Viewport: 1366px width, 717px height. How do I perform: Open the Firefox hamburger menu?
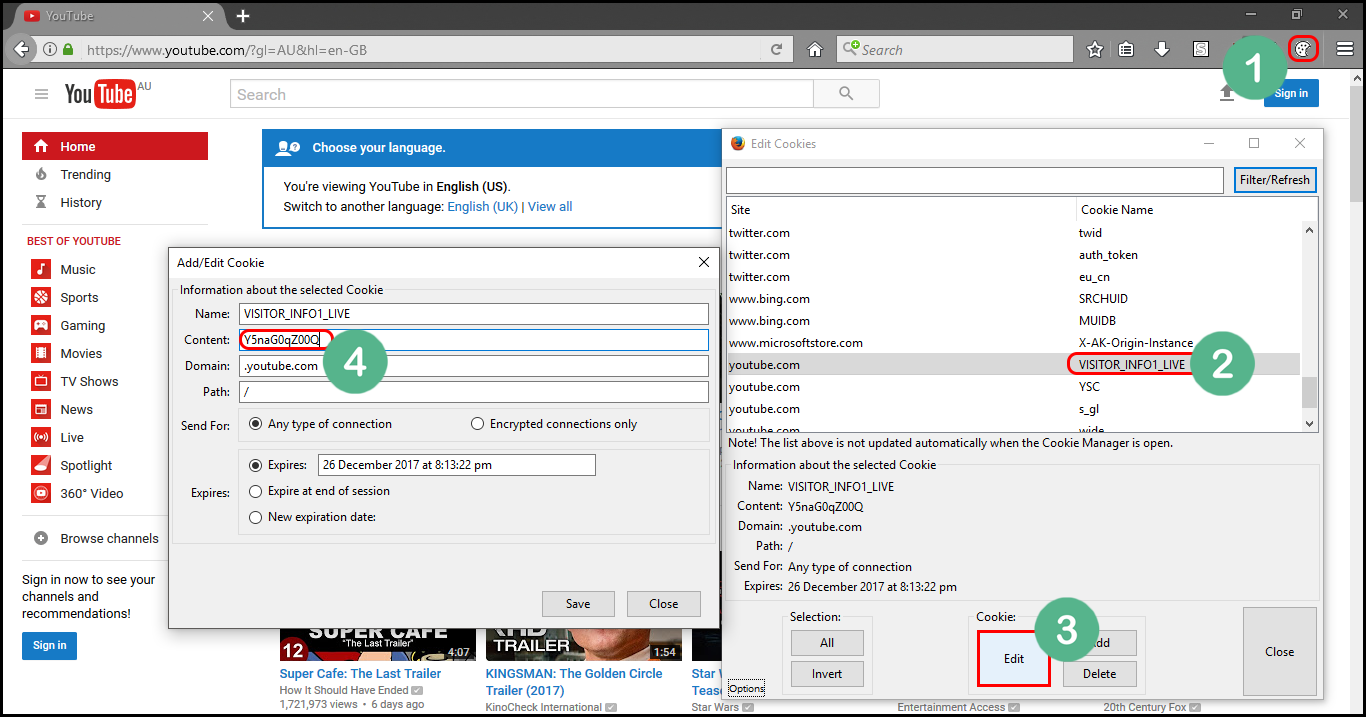point(1345,49)
